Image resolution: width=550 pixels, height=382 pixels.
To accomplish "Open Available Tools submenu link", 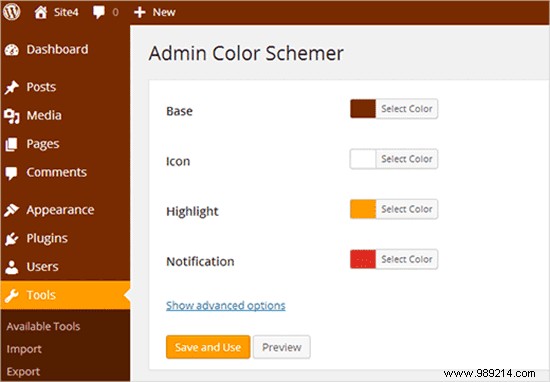I will 43,327.
